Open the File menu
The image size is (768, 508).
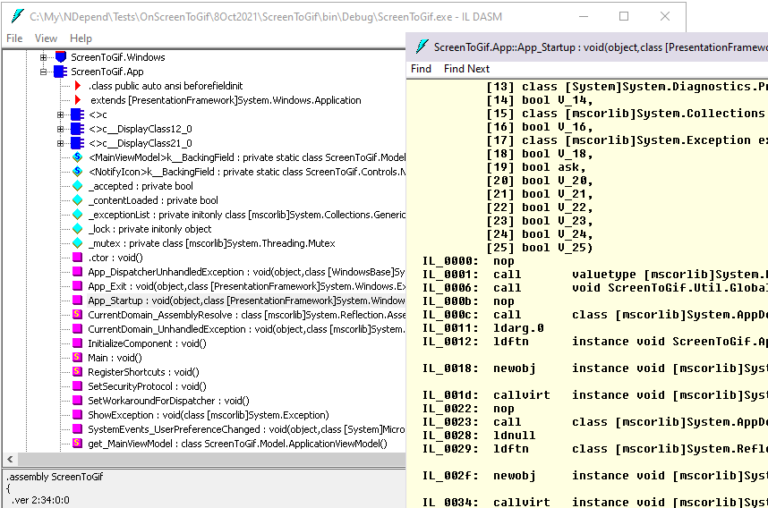14,38
